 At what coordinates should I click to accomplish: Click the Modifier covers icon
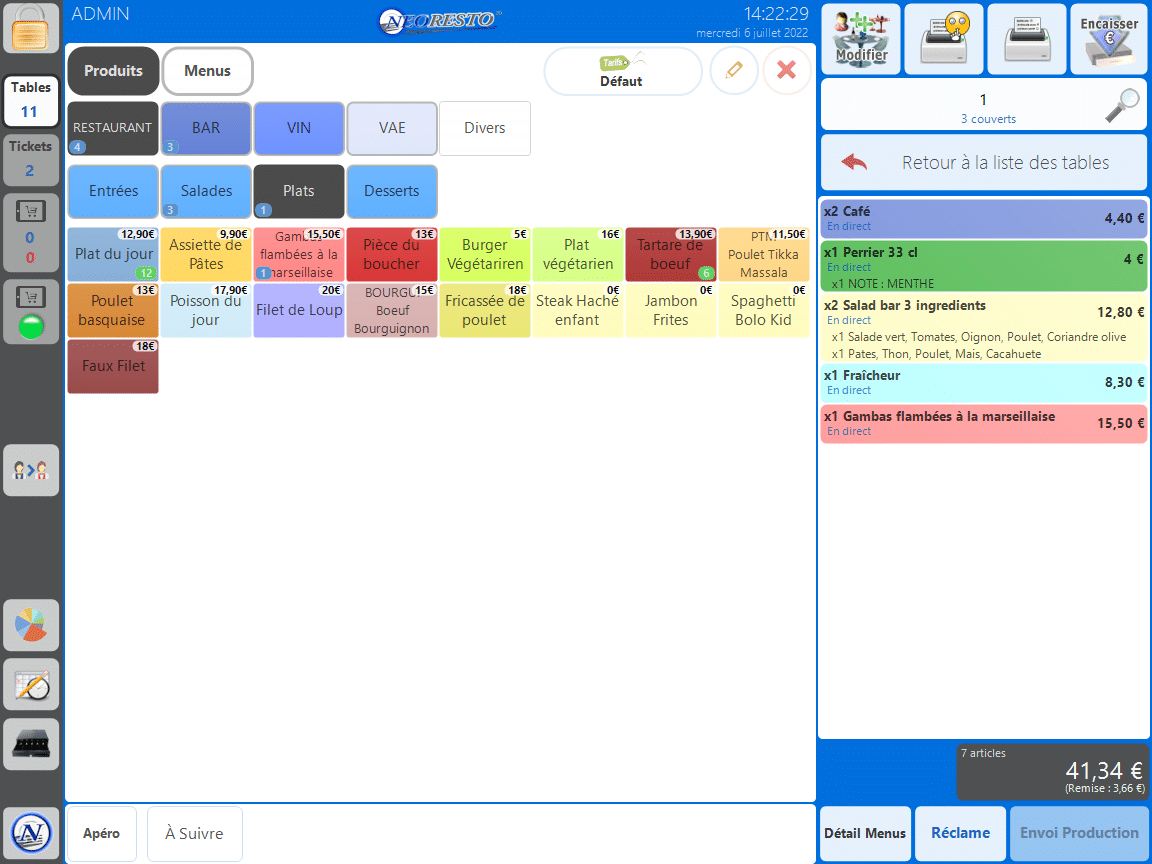(861, 40)
